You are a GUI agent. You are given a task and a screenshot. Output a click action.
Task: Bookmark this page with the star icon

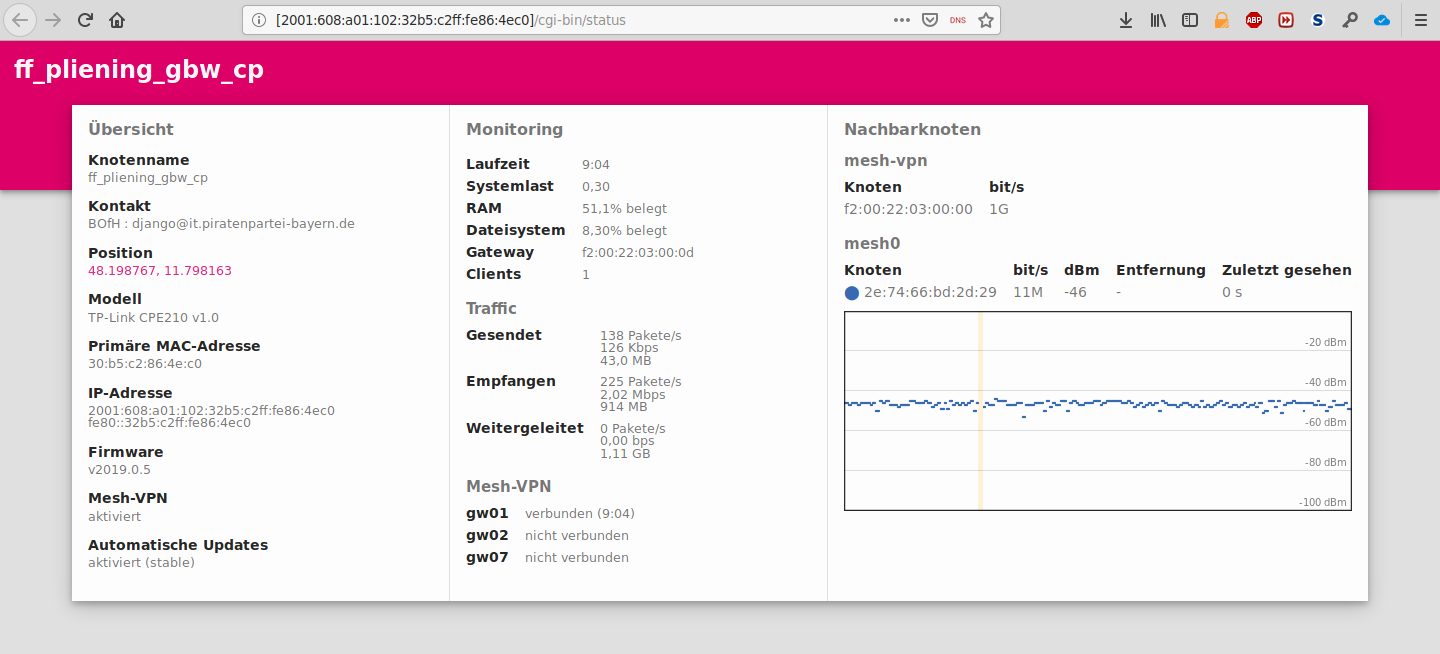point(986,20)
